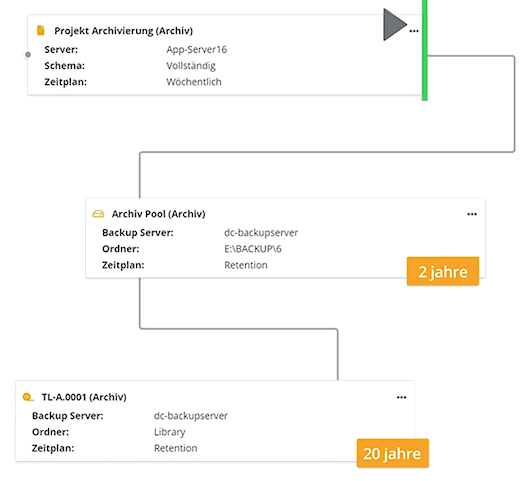Click the App-Server16 server value

(197, 50)
